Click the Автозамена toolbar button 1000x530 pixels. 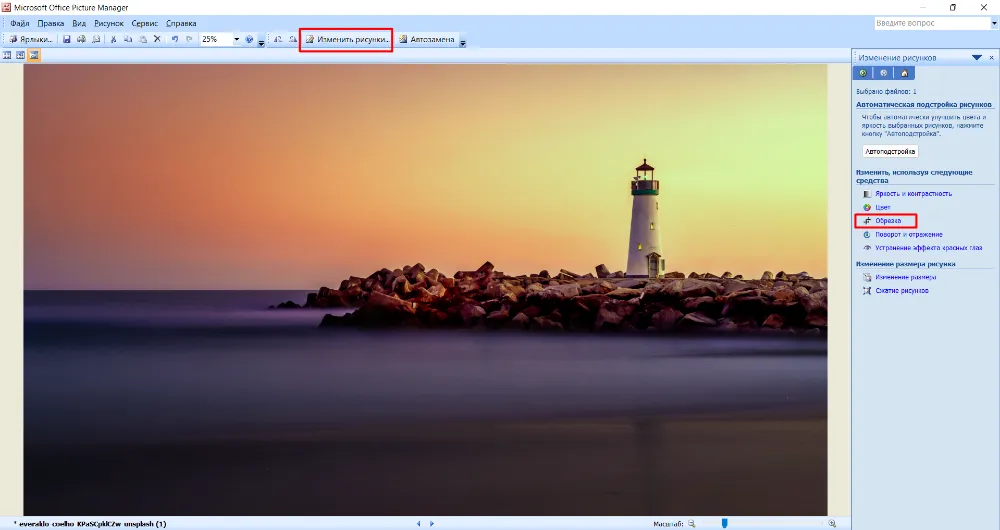[427, 40]
